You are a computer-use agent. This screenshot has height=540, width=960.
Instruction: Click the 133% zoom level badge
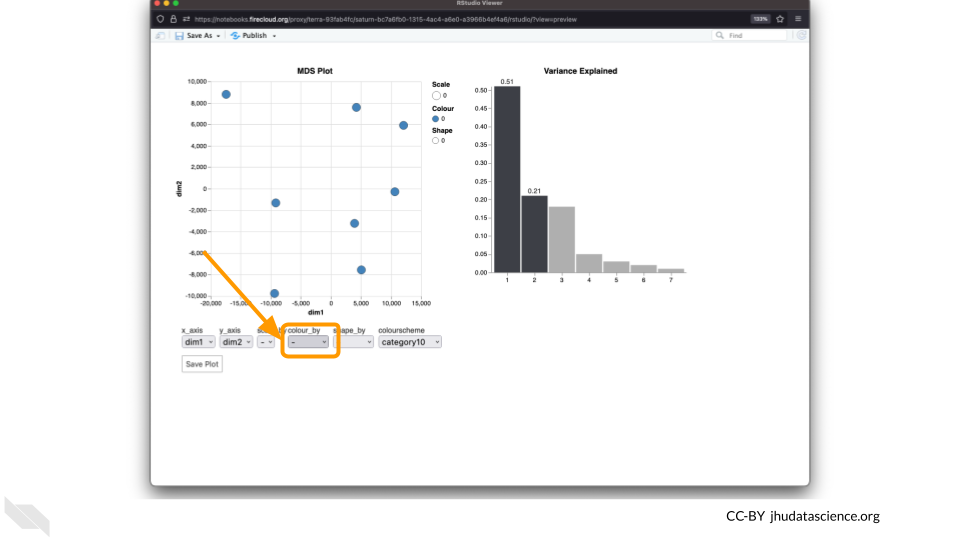pyautogui.click(x=760, y=19)
